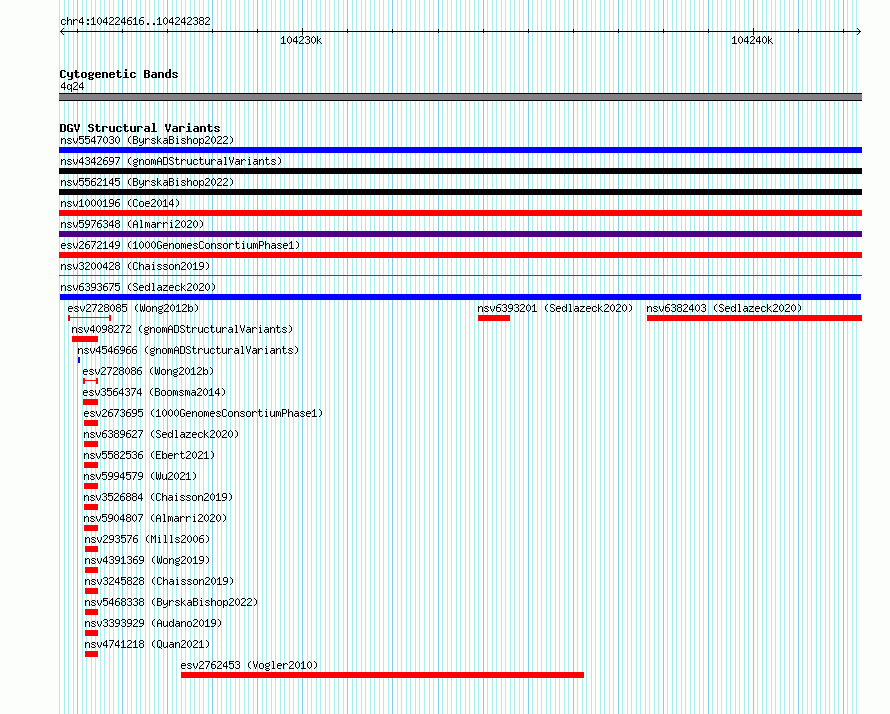890x714 pixels.
Task: Click the red block under nsv3245828
Action: 91,591
